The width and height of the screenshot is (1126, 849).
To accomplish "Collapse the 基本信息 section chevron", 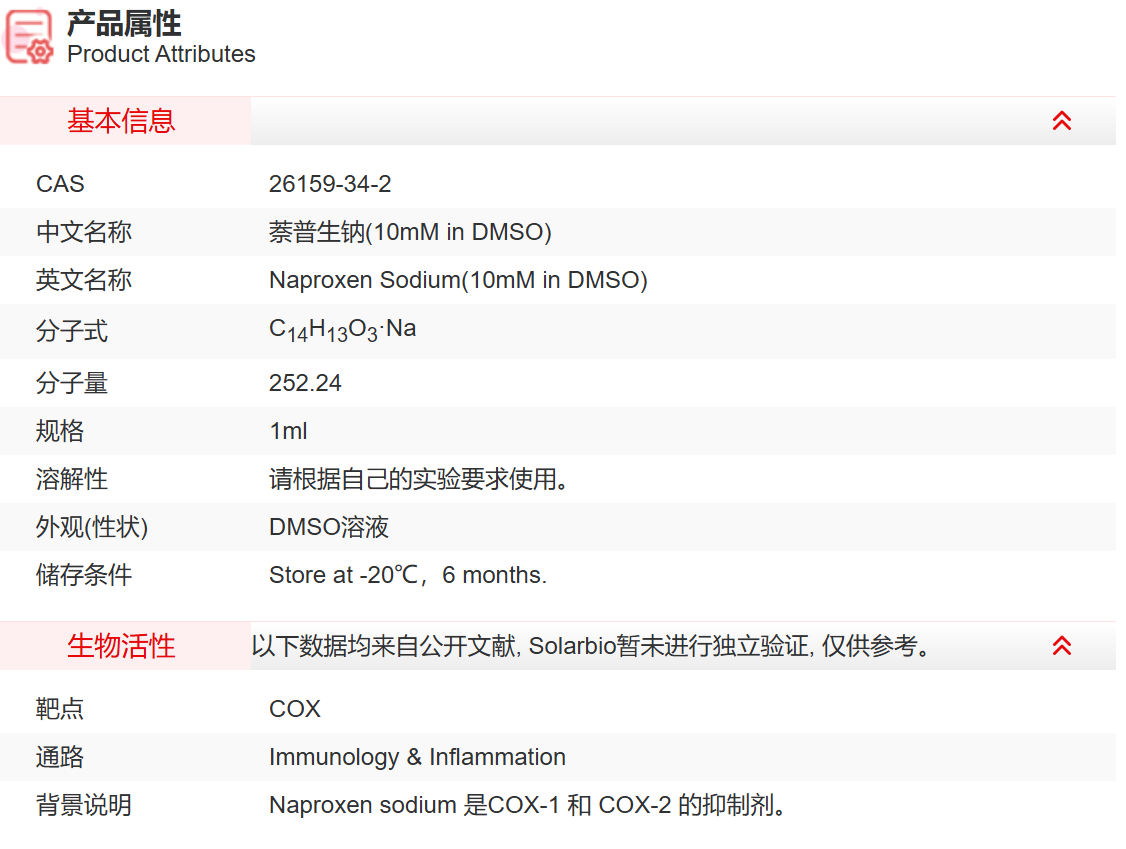I will [1061, 121].
